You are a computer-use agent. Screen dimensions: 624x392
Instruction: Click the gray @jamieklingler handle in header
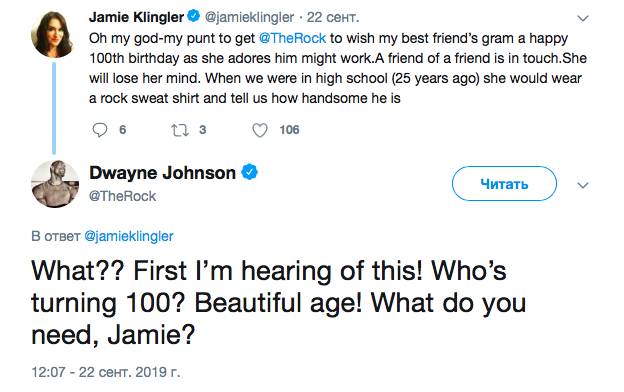pyautogui.click(x=249, y=17)
